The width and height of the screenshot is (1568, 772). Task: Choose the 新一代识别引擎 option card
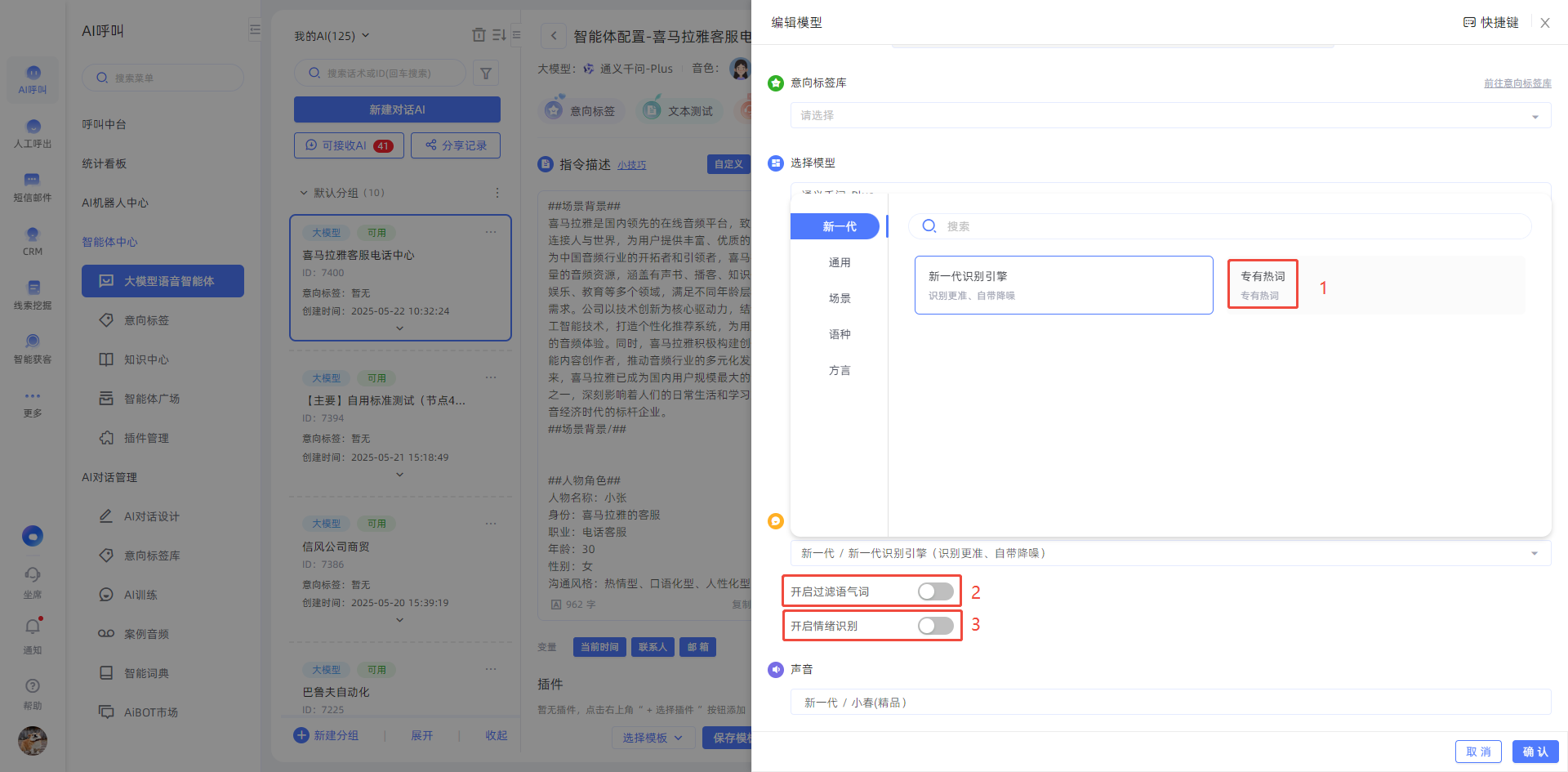[1063, 285]
